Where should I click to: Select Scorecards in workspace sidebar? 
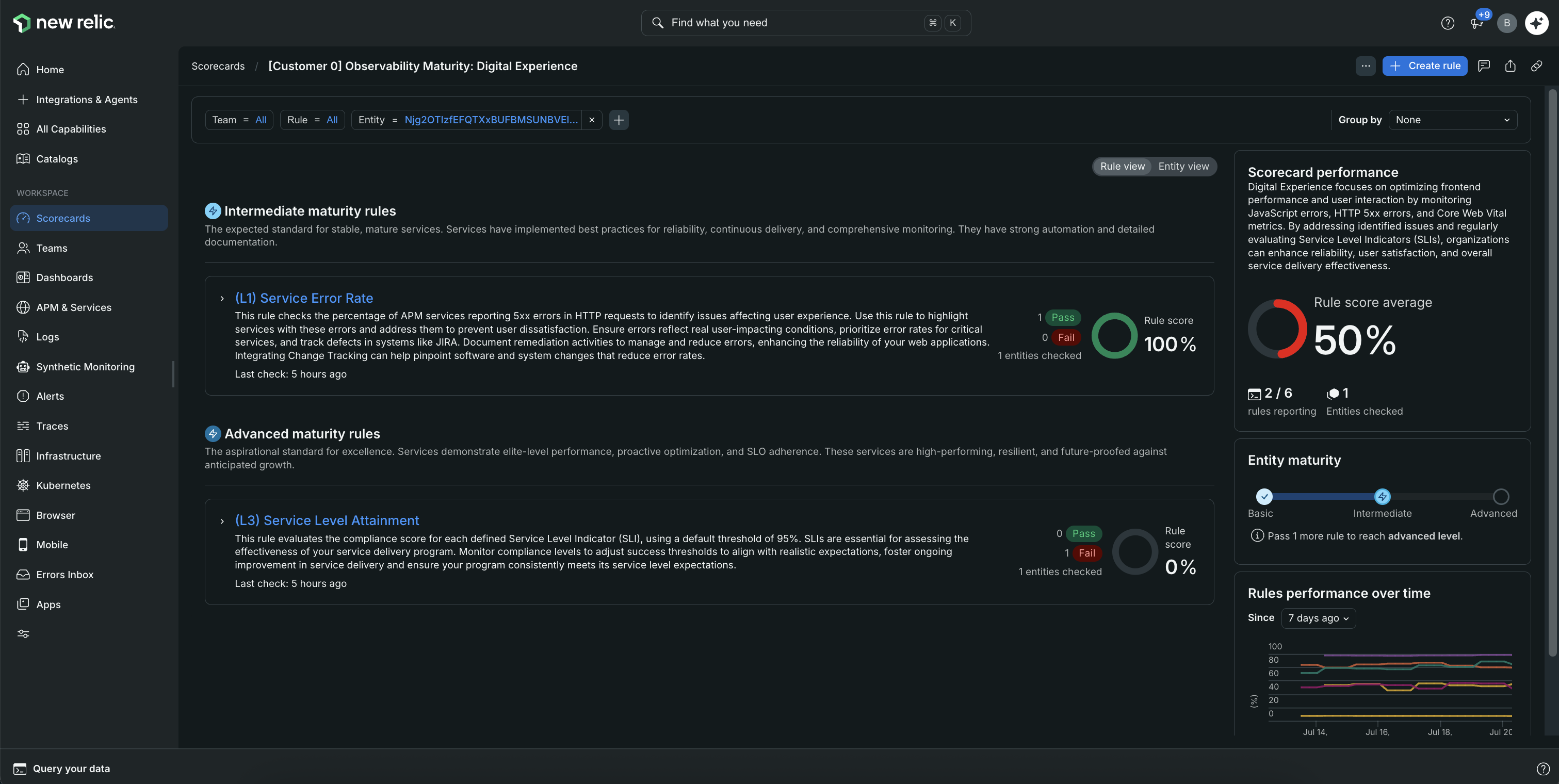pos(89,218)
